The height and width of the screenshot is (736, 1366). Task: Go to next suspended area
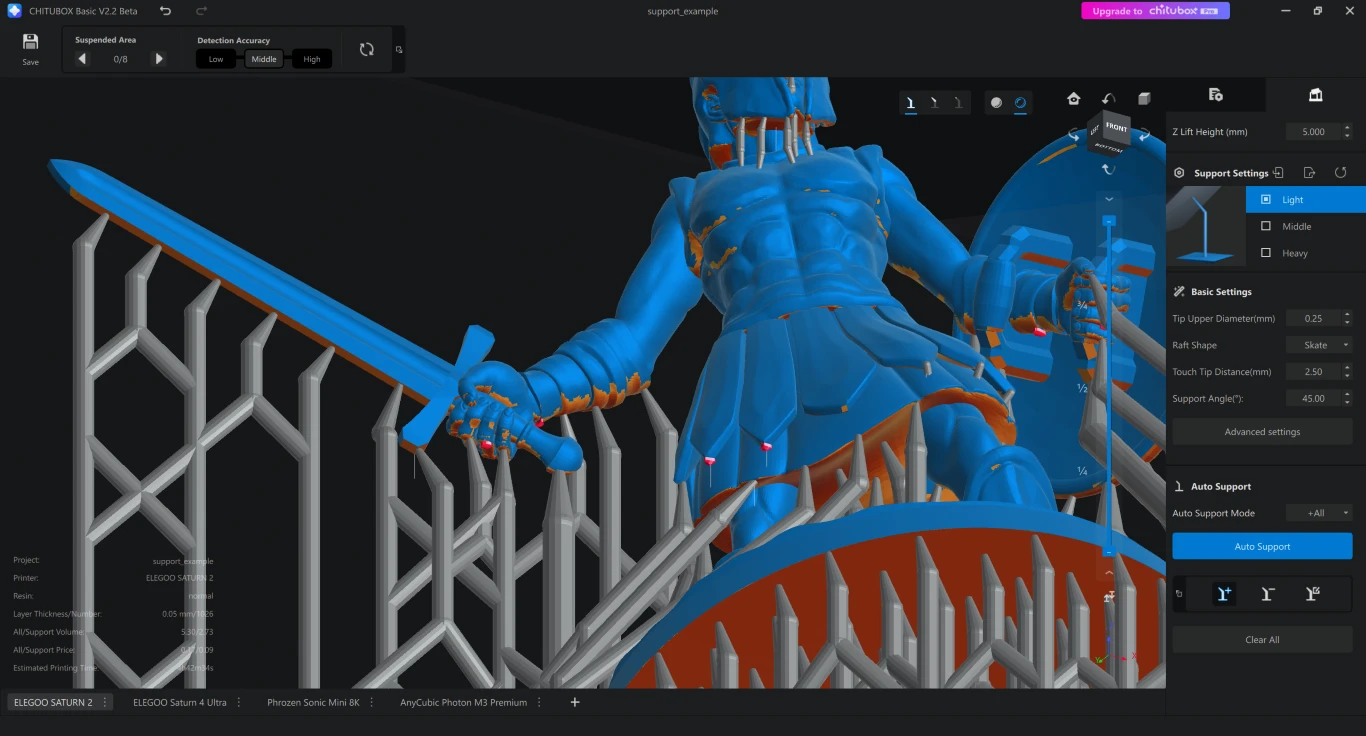point(158,59)
